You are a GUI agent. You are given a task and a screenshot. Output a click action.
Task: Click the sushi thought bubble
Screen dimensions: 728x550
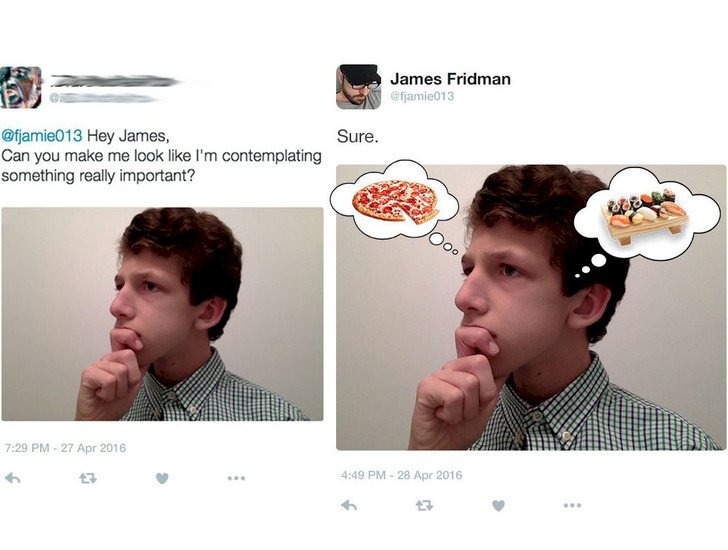point(646,213)
